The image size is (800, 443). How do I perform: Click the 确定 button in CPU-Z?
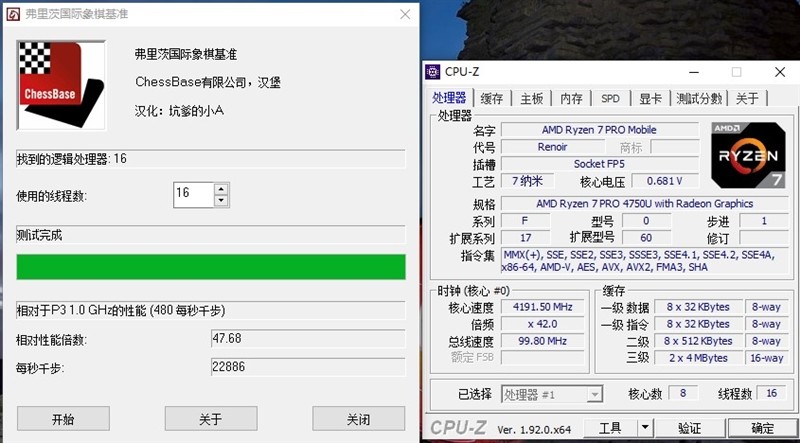[x=763, y=428]
